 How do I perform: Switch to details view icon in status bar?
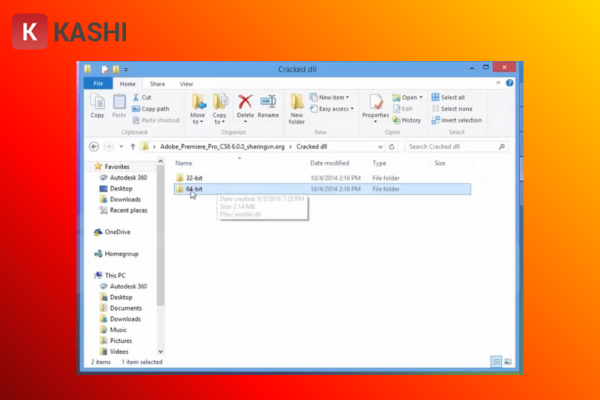click(x=496, y=361)
